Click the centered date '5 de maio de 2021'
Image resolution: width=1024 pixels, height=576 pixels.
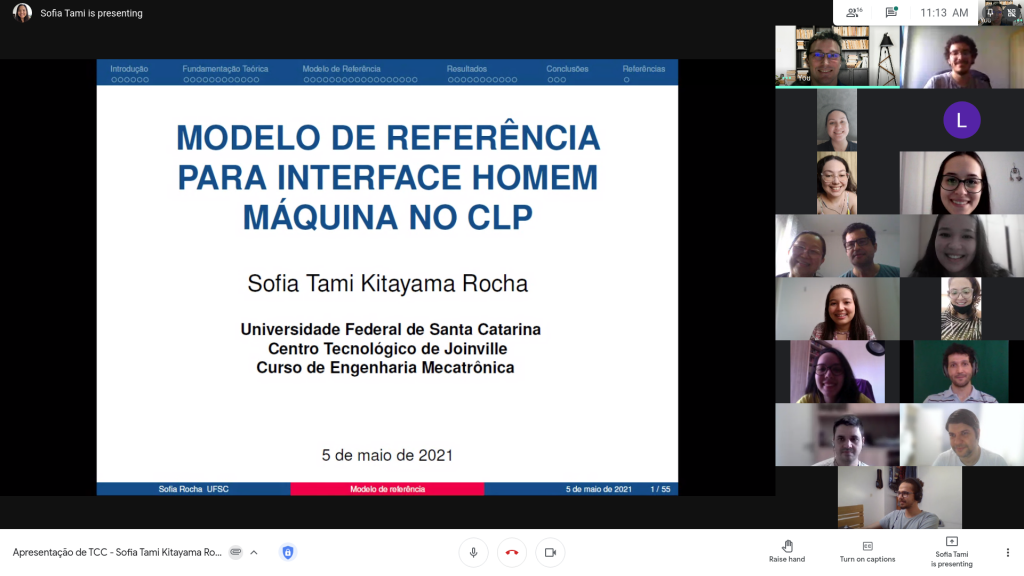coord(387,455)
